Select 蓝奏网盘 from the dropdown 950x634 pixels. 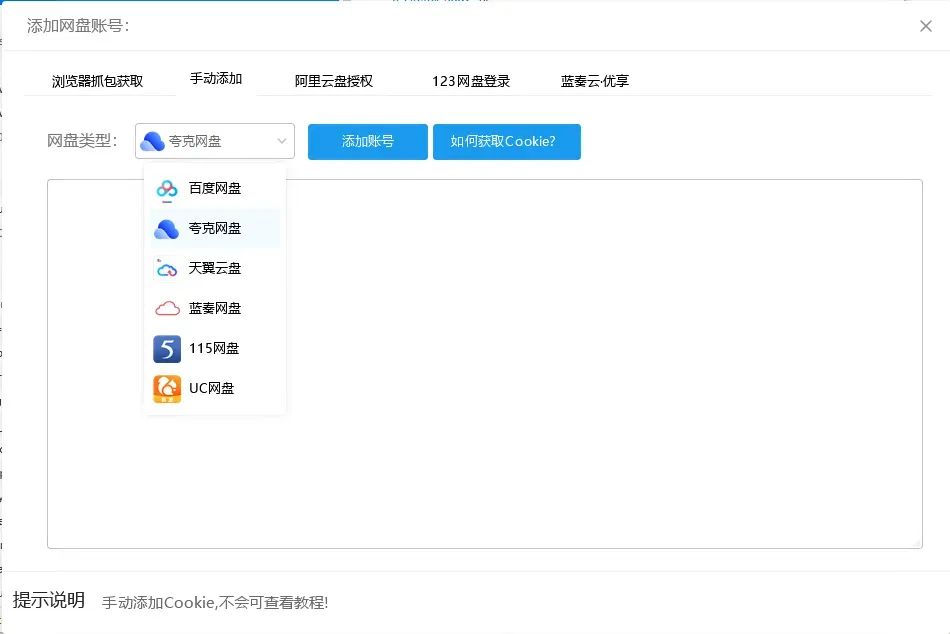pyautogui.click(x=215, y=309)
